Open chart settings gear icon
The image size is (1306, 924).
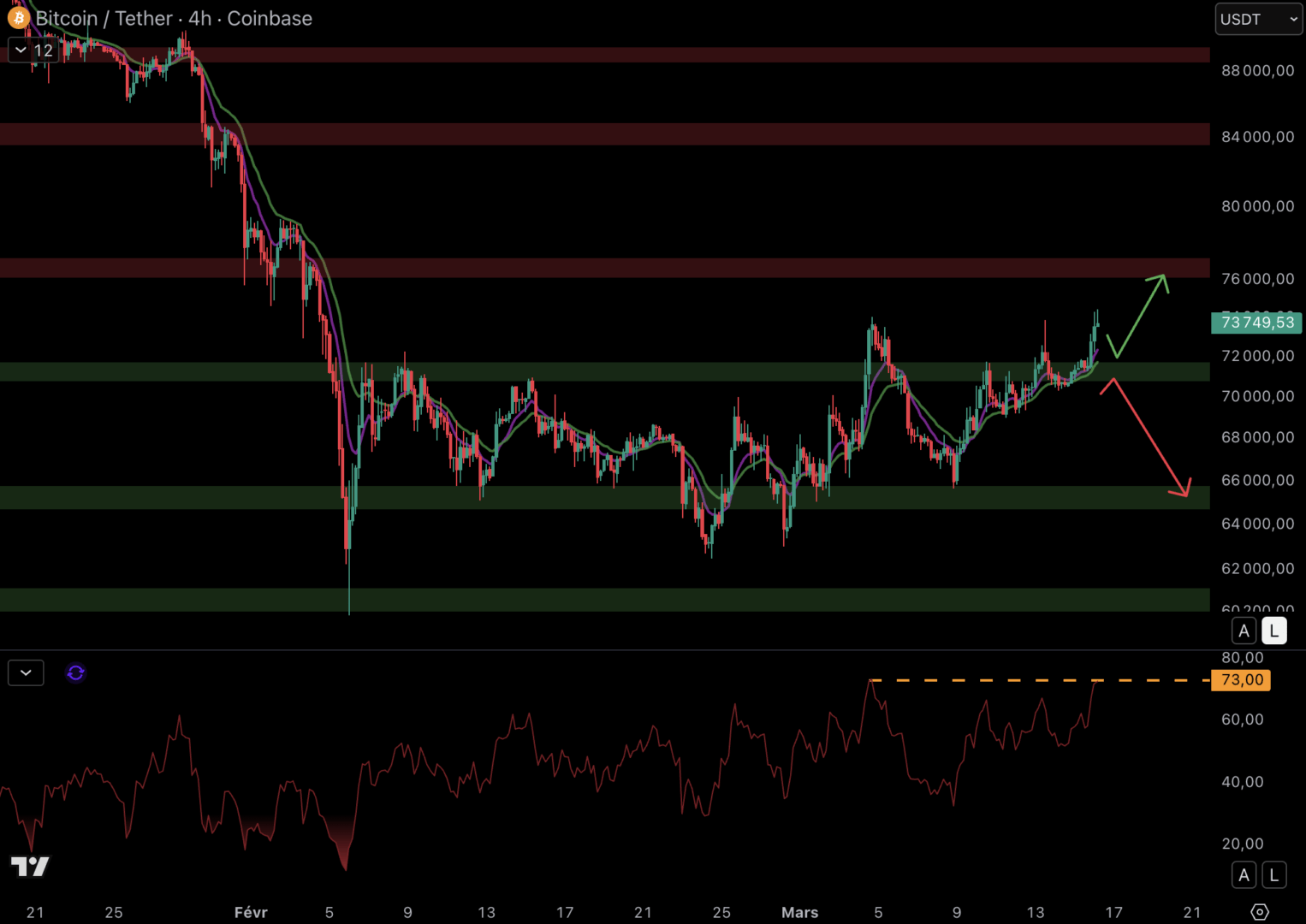(x=1259, y=912)
